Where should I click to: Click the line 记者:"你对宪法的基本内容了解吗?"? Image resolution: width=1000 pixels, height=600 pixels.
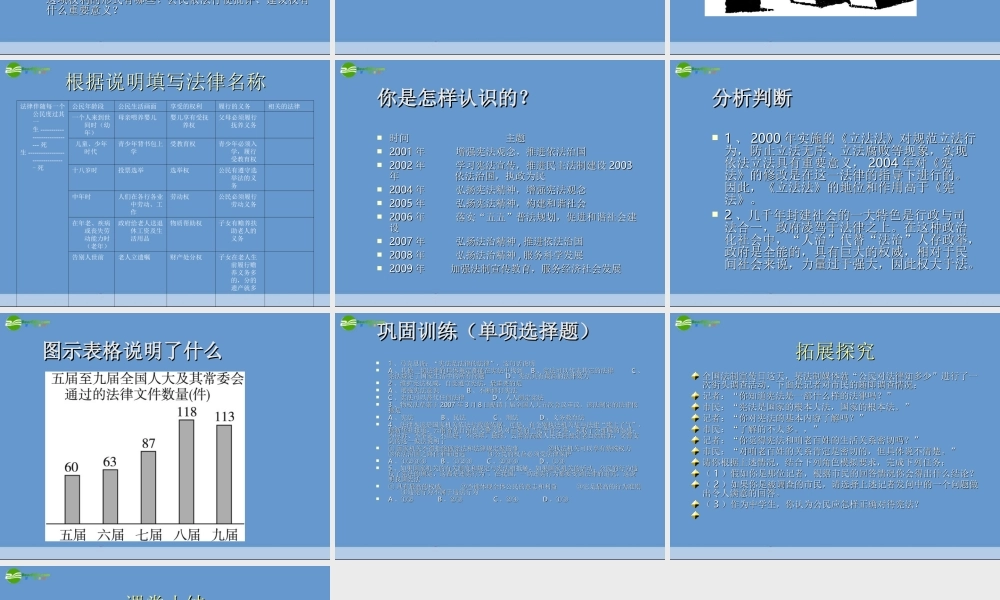pyautogui.click(x=783, y=418)
